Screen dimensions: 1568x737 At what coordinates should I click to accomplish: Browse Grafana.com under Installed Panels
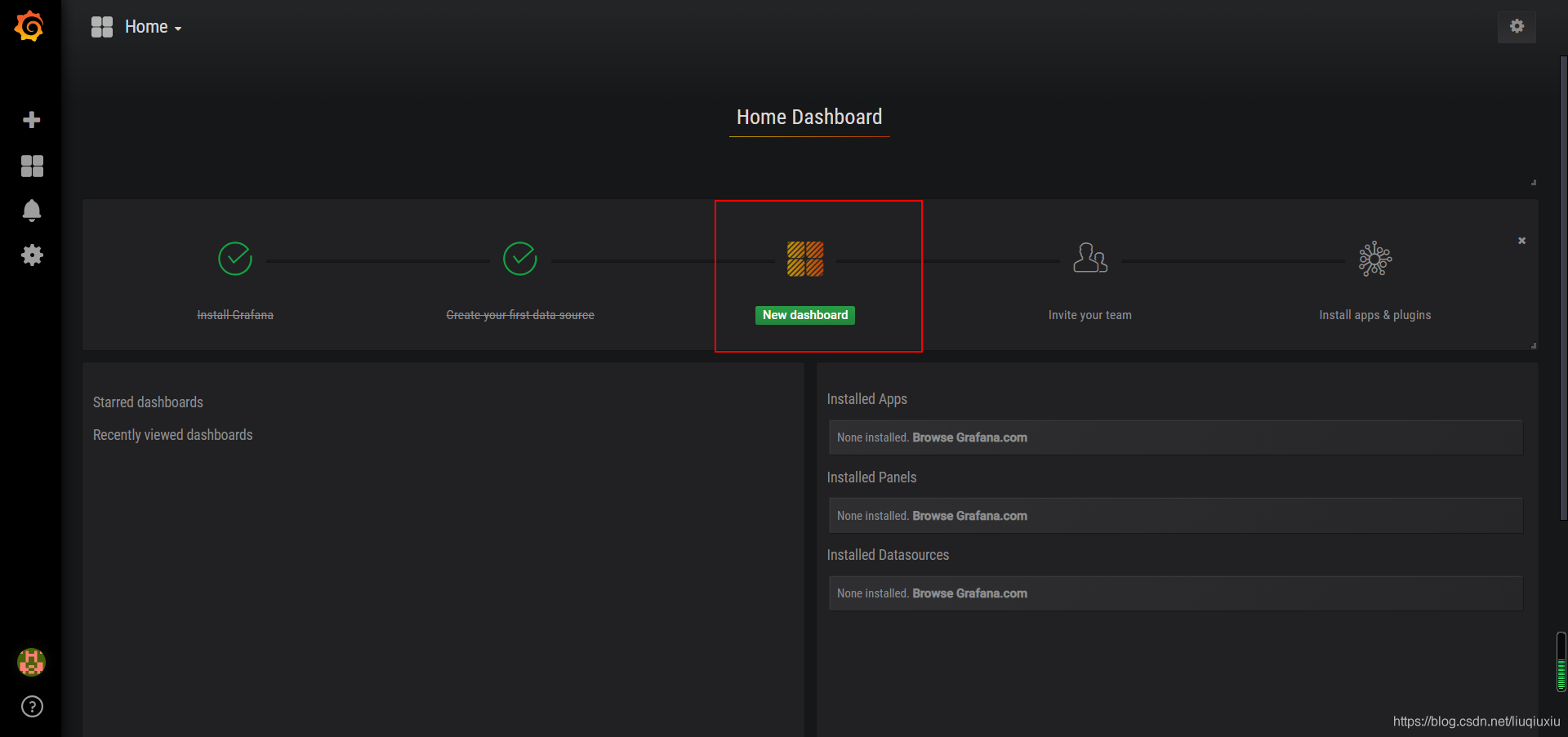(x=969, y=516)
